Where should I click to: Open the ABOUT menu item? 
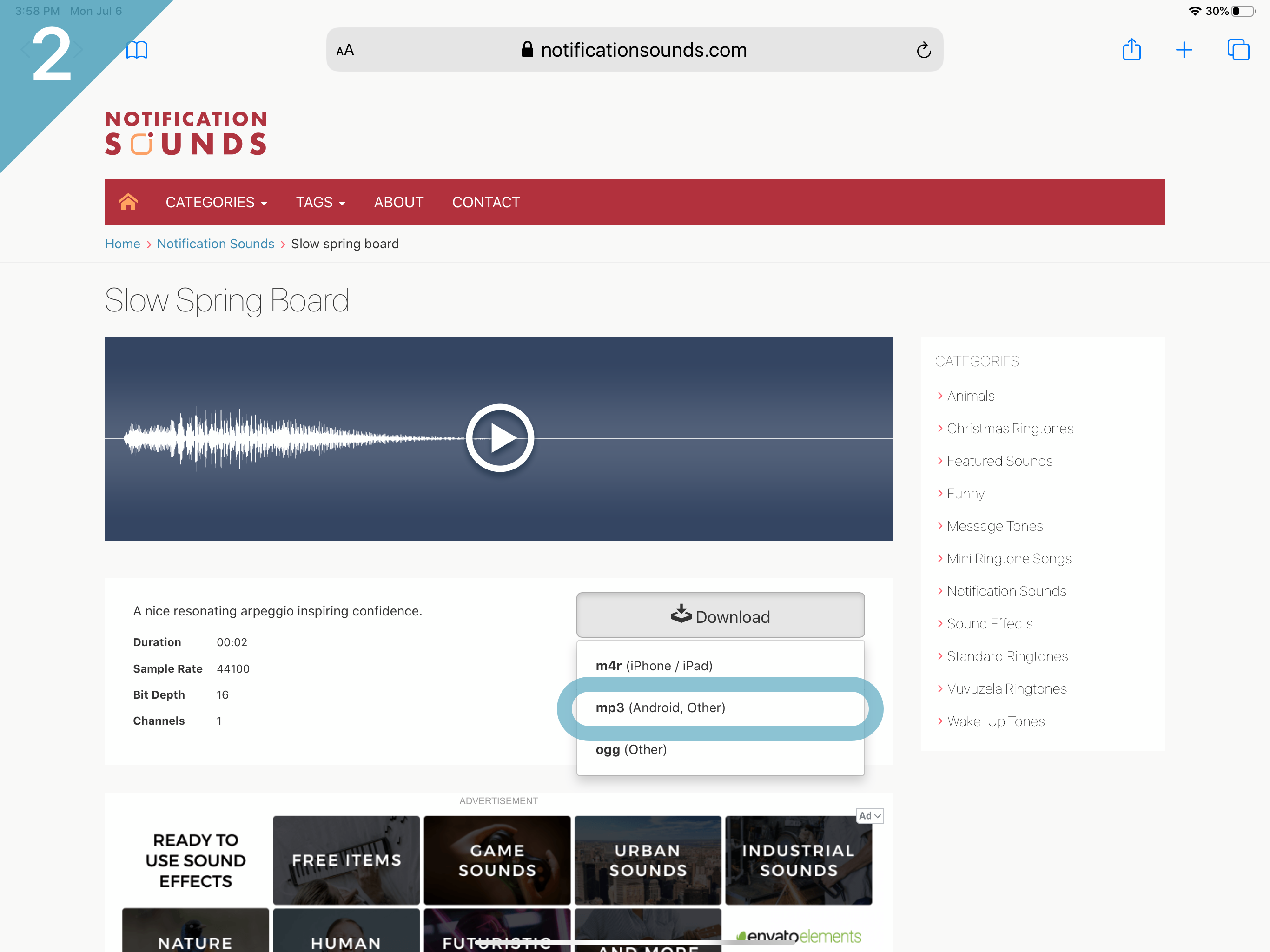click(398, 202)
